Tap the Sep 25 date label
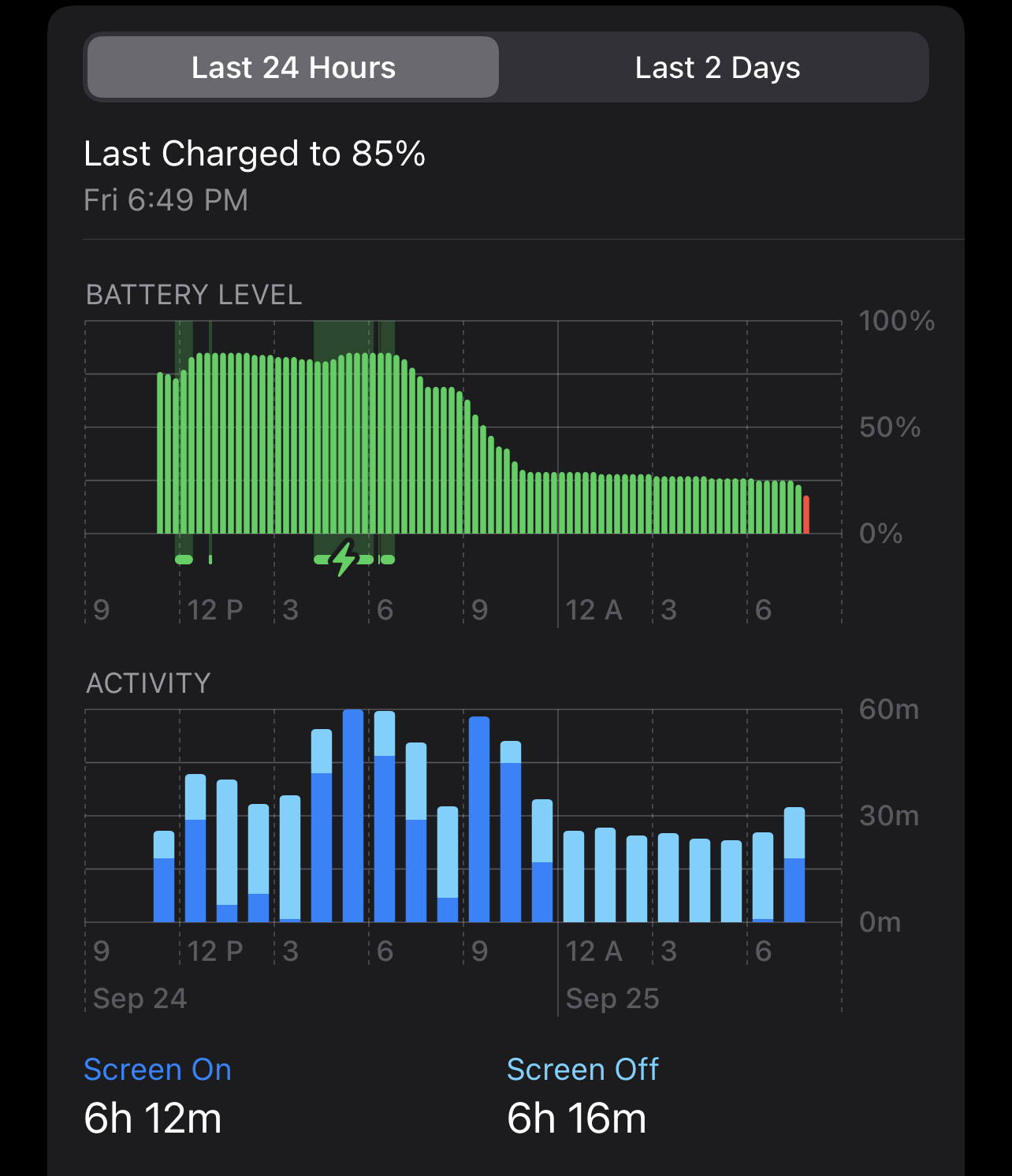This screenshot has height=1176, width=1012. coord(612,999)
